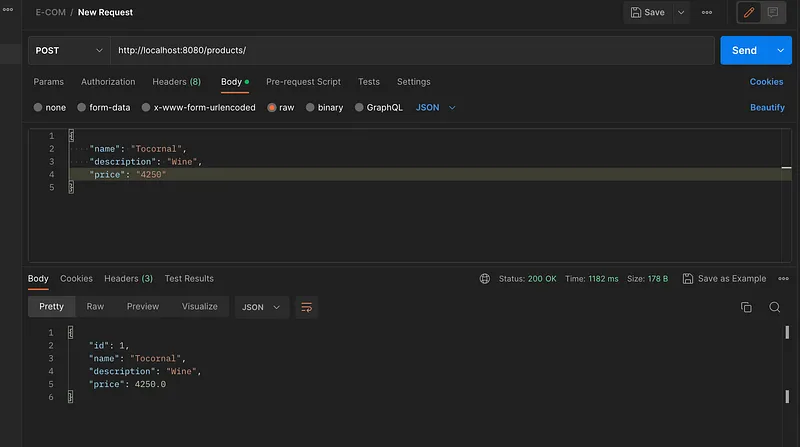
Task: Click the 4250.0 price value in response
Action: (x=150, y=384)
